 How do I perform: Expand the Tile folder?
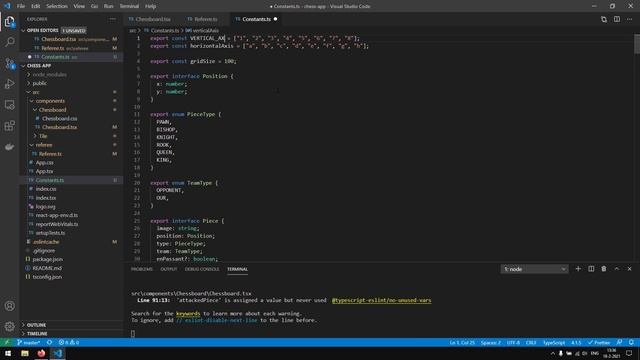pos(43,136)
